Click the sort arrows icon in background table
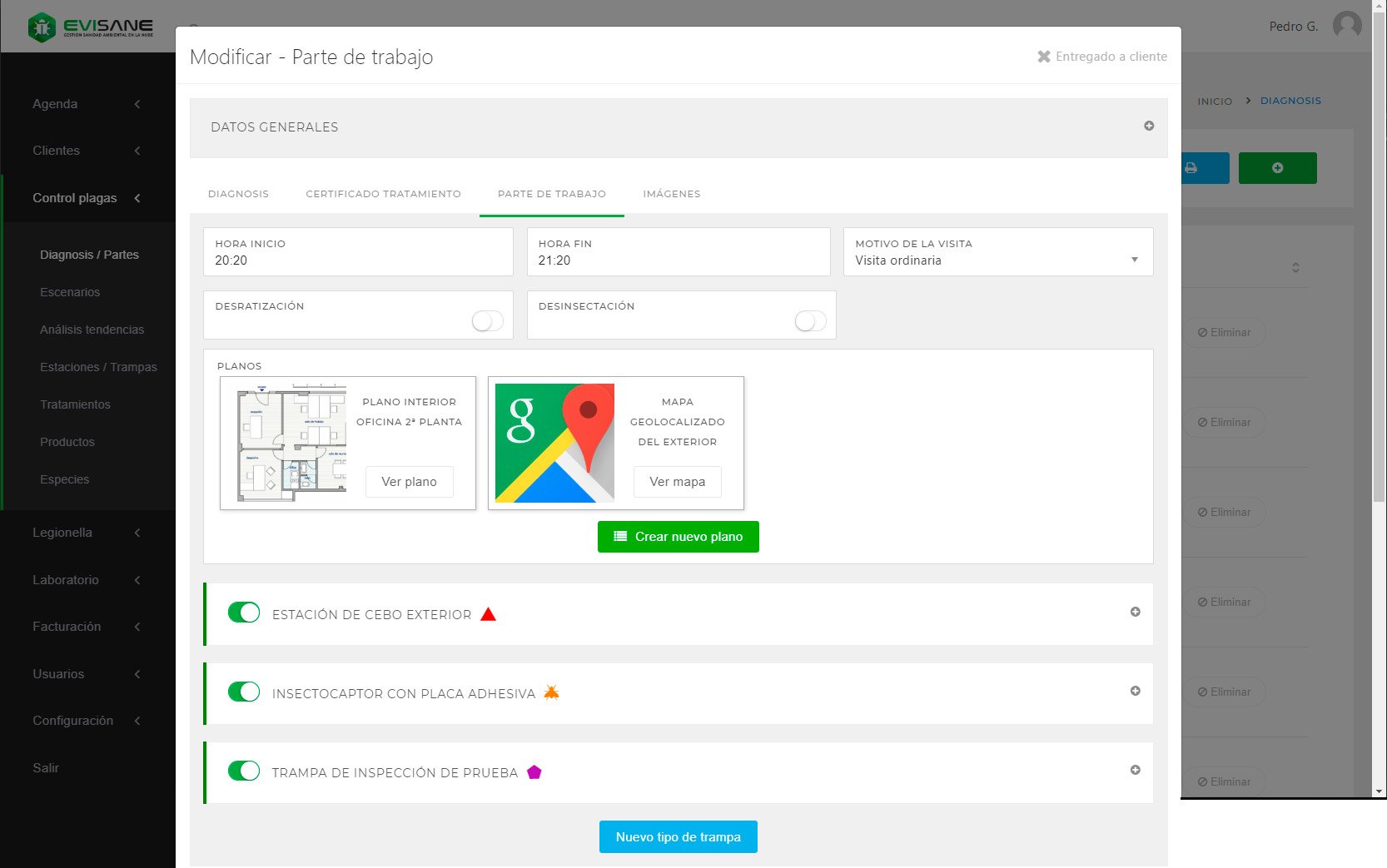The width and height of the screenshot is (1387, 868). tap(1295, 267)
